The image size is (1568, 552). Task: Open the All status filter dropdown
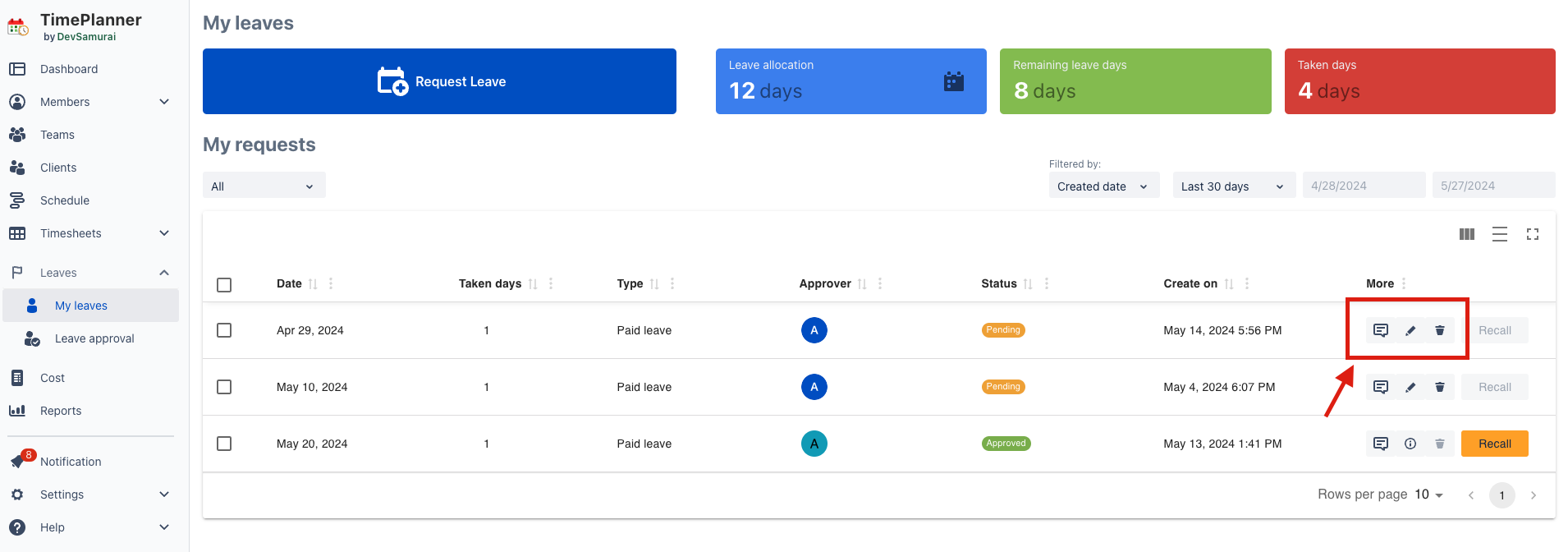[x=264, y=186]
